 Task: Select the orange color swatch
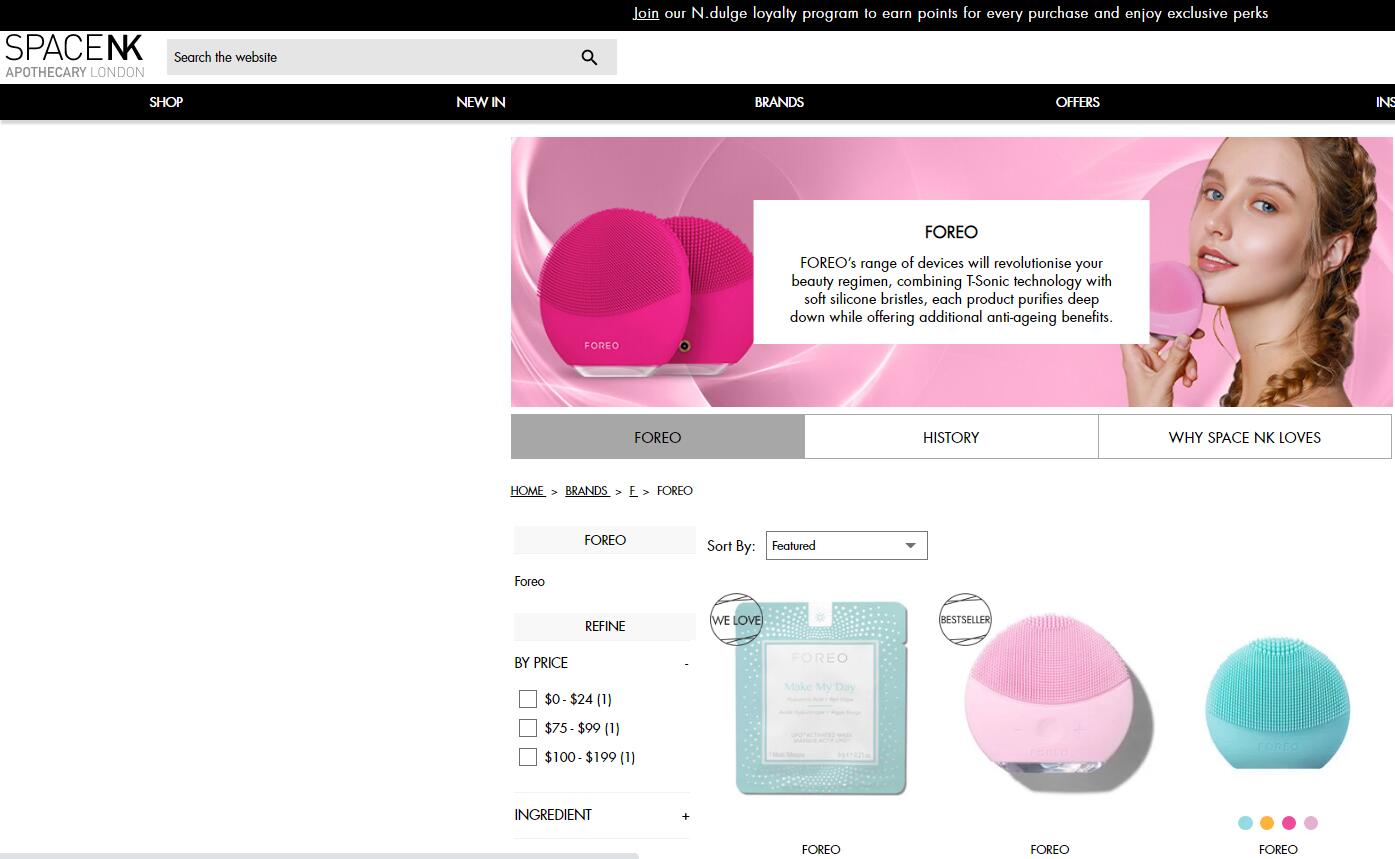pyautogui.click(x=1267, y=823)
